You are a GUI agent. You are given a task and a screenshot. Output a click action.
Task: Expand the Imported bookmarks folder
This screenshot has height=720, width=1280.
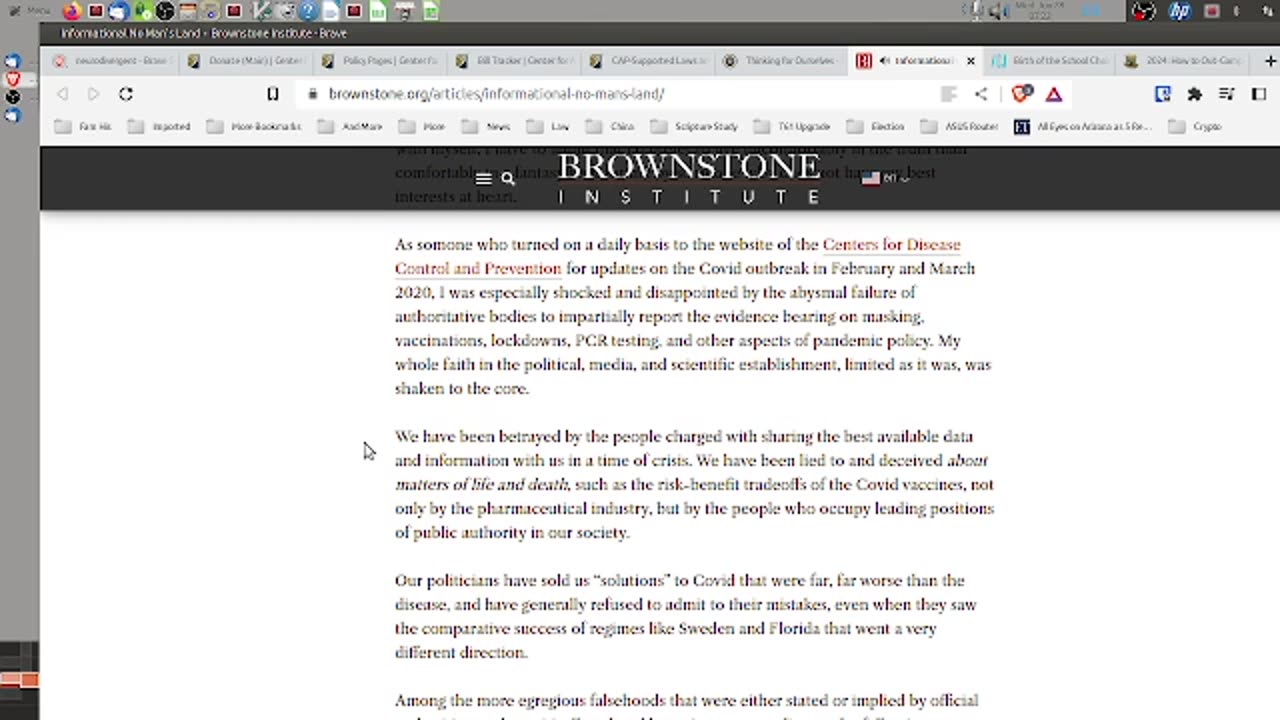pos(160,127)
